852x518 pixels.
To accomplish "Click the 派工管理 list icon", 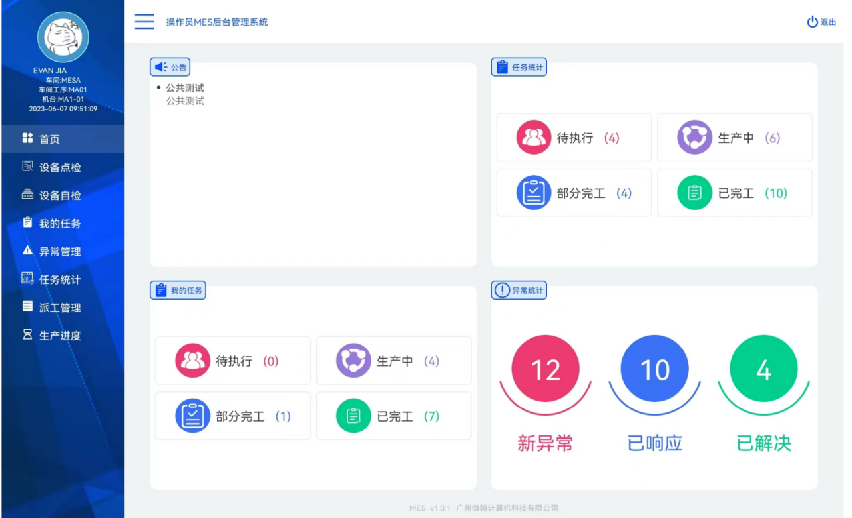I will pos(28,307).
